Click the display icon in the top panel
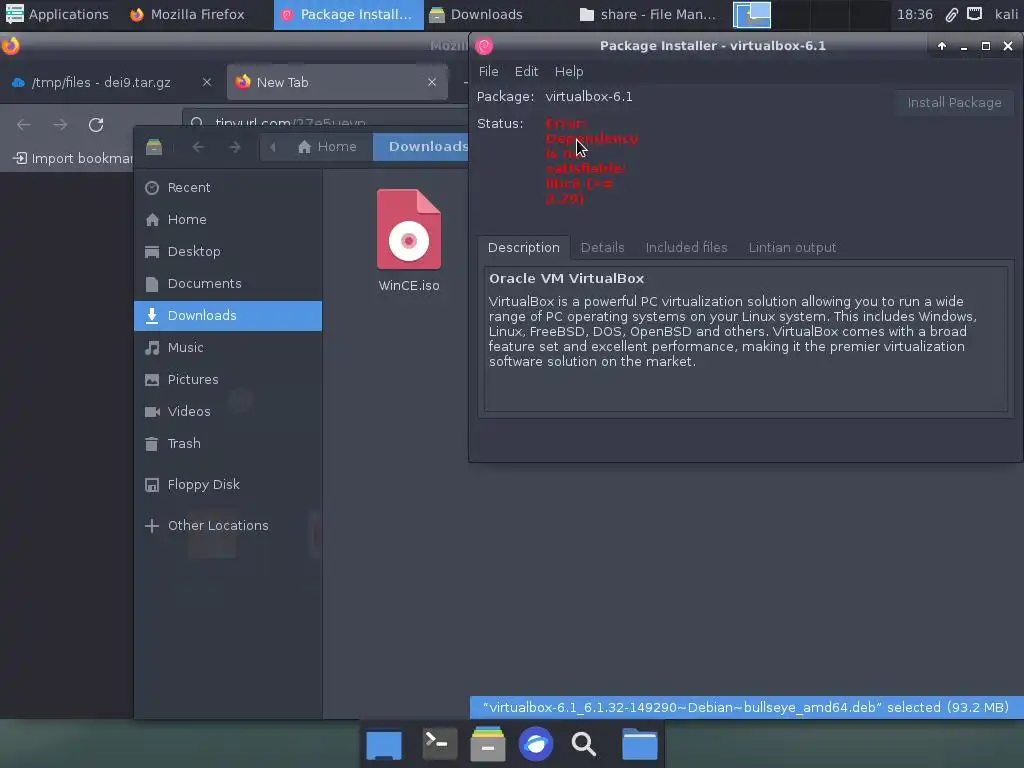 tap(974, 14)
